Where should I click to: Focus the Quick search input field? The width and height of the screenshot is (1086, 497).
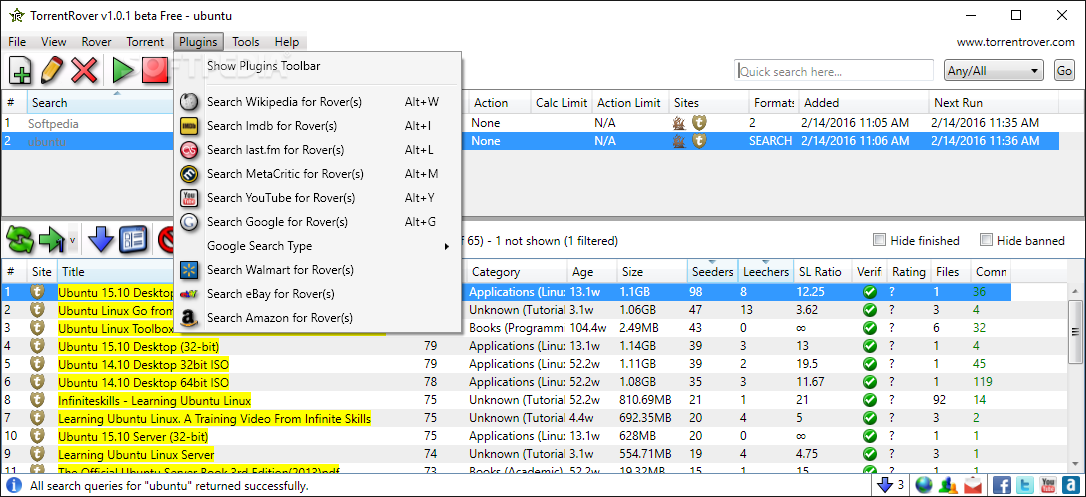834,71
